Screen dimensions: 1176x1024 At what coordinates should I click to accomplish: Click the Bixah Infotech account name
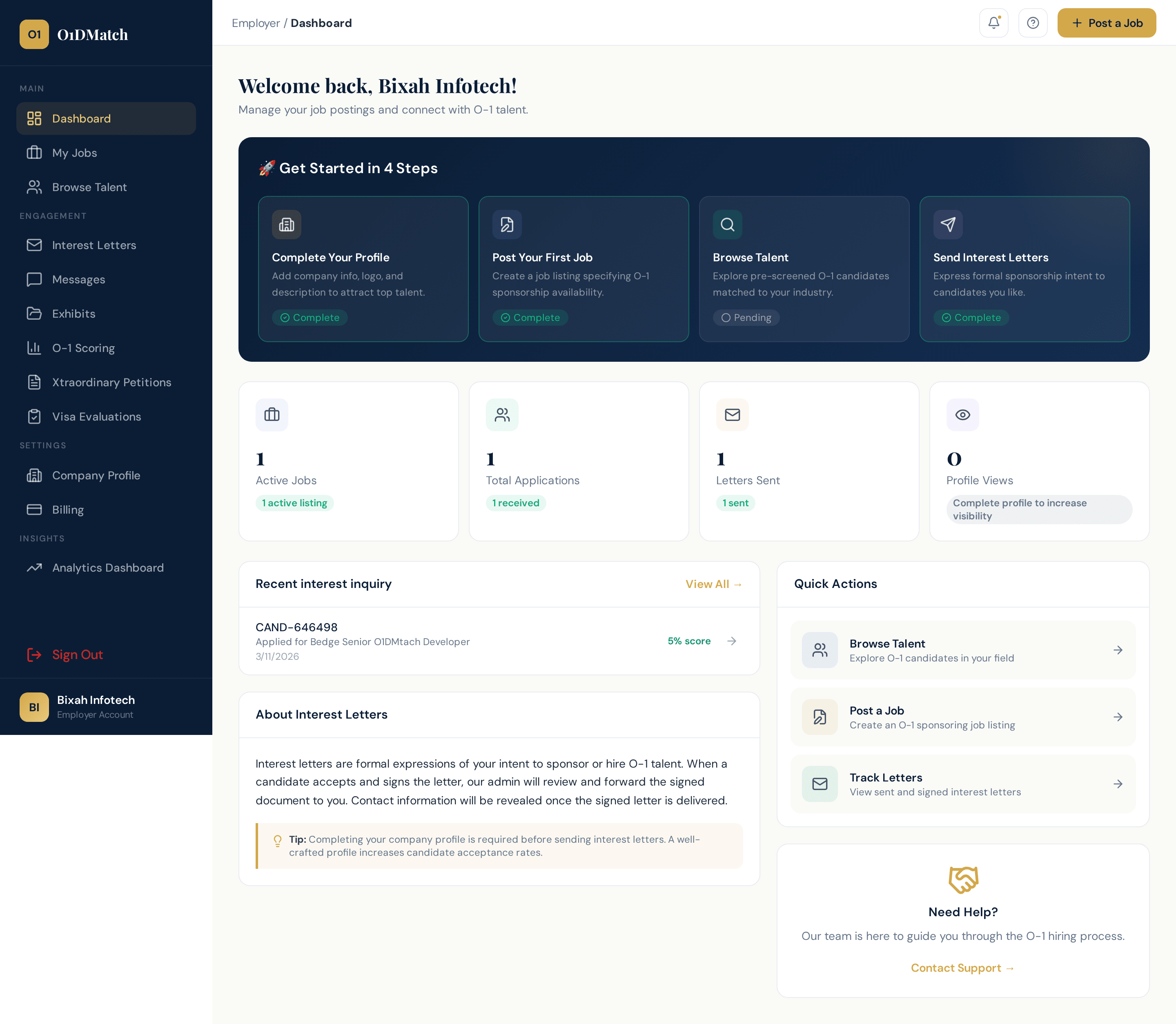[x=96, y=700]
